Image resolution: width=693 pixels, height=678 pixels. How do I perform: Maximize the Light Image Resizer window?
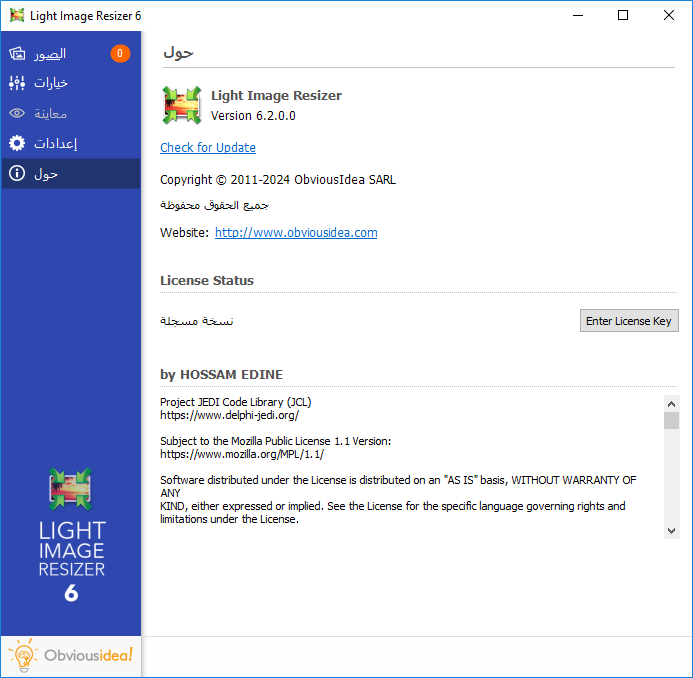coord(623,15)
